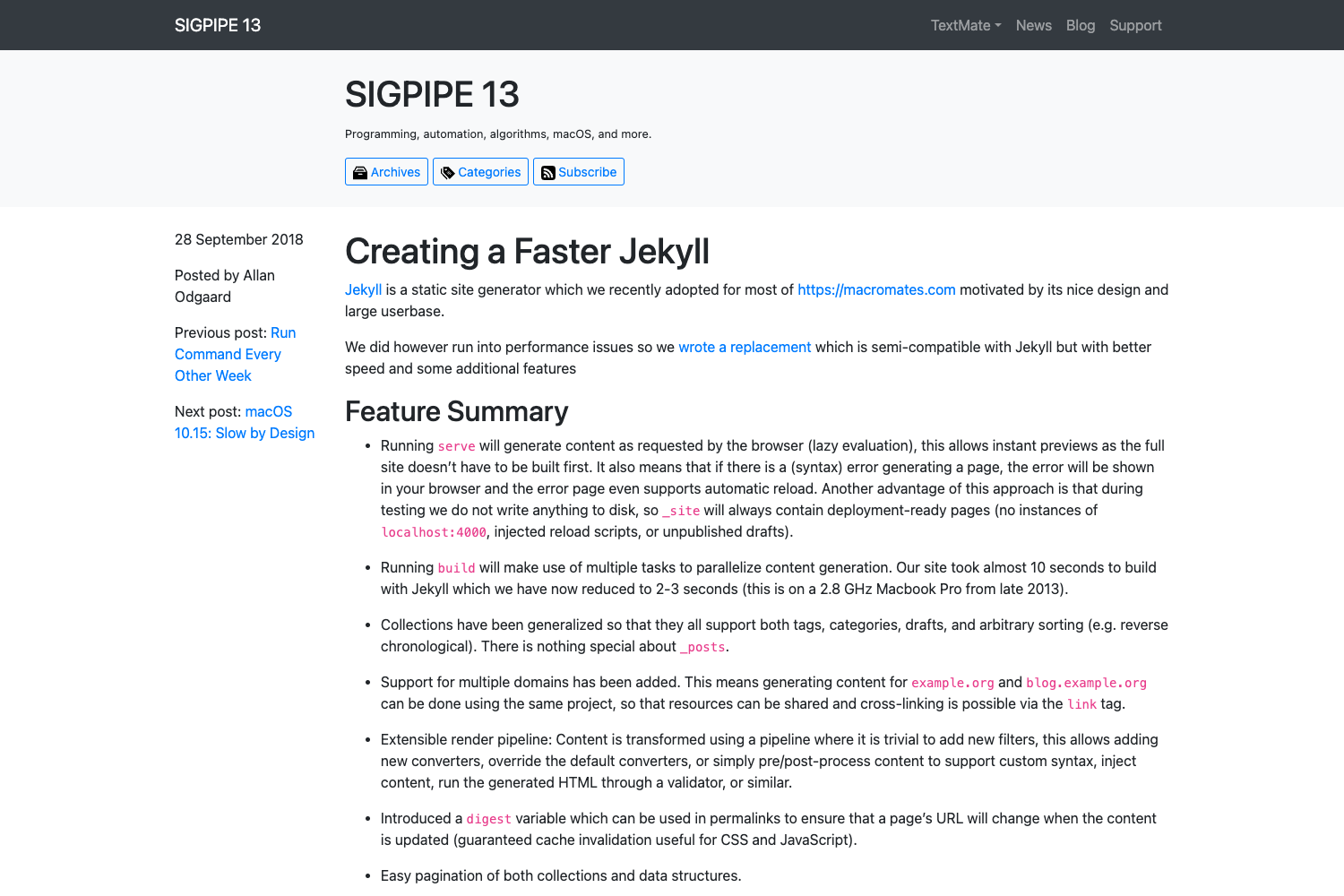Viewport: 1344px width, 896px height.
Task: Click the archive box icon
Action: pyautogui.click(x=360, y=173)
